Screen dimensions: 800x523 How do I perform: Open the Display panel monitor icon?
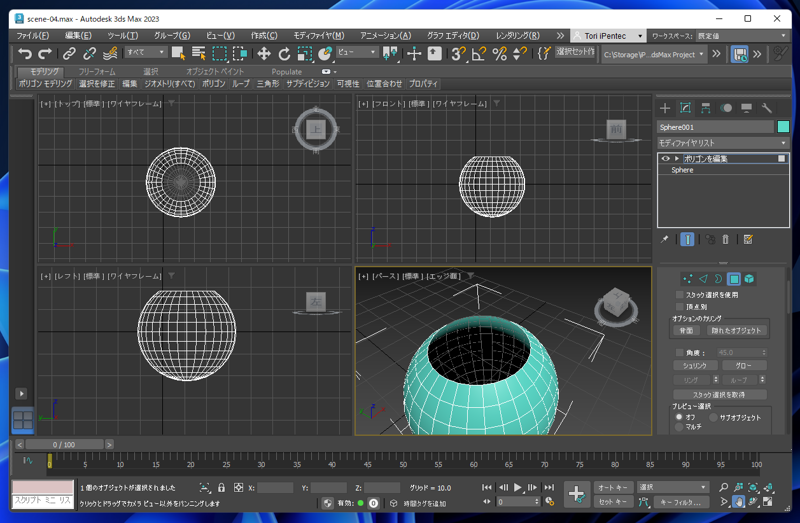[x=746, y=108]
